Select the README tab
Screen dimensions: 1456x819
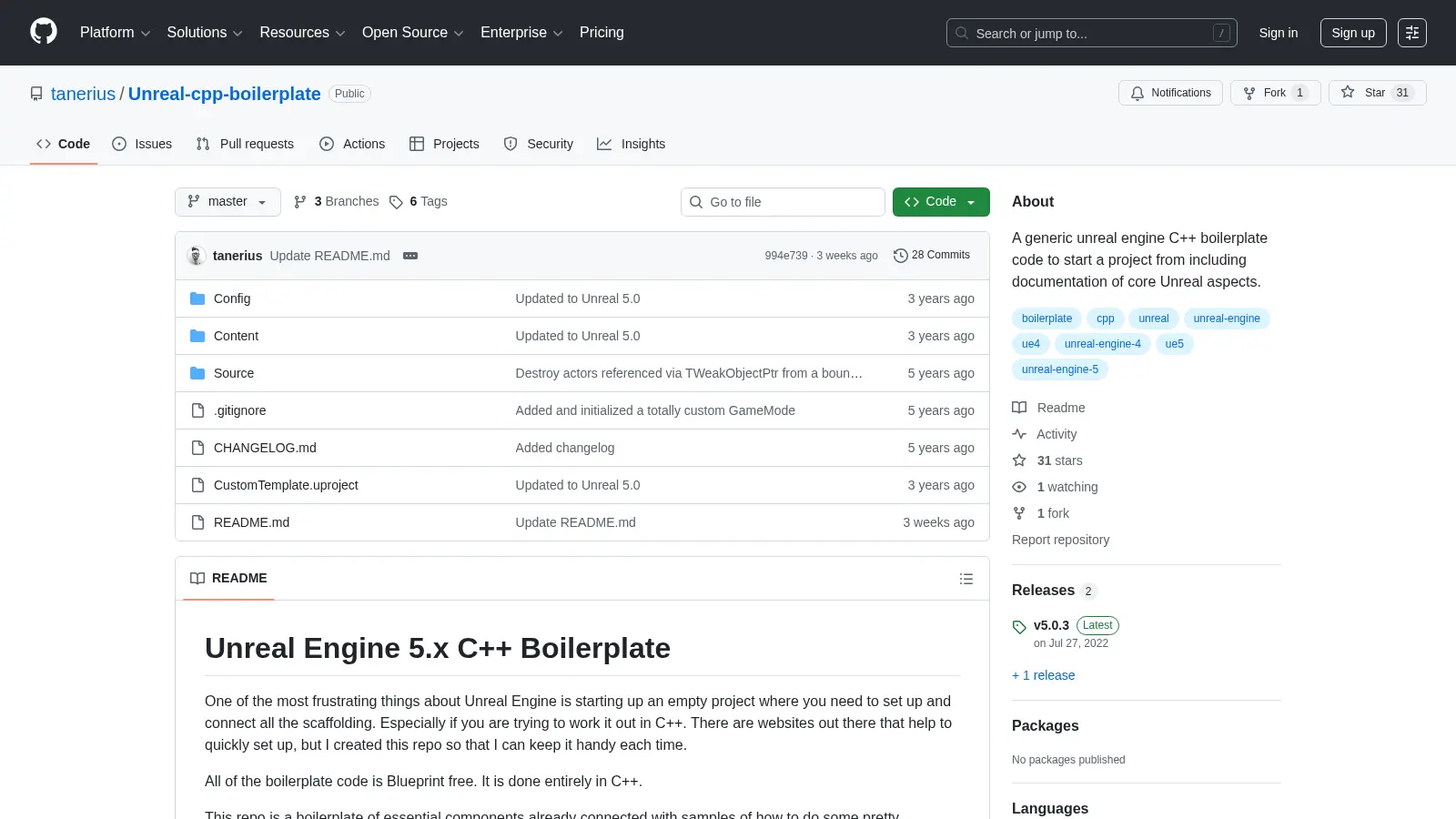[x=228, y=579]
